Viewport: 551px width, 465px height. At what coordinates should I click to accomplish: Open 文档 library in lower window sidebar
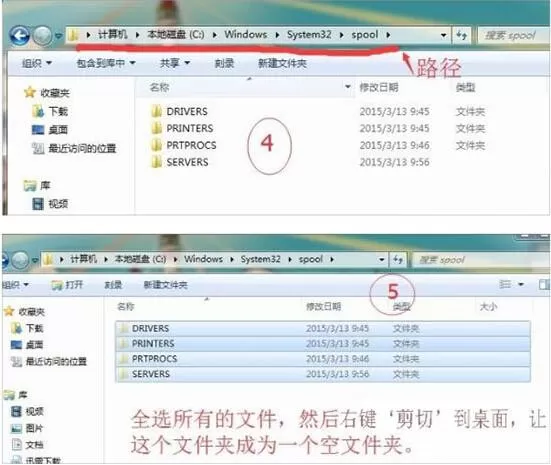pos(34,445)
